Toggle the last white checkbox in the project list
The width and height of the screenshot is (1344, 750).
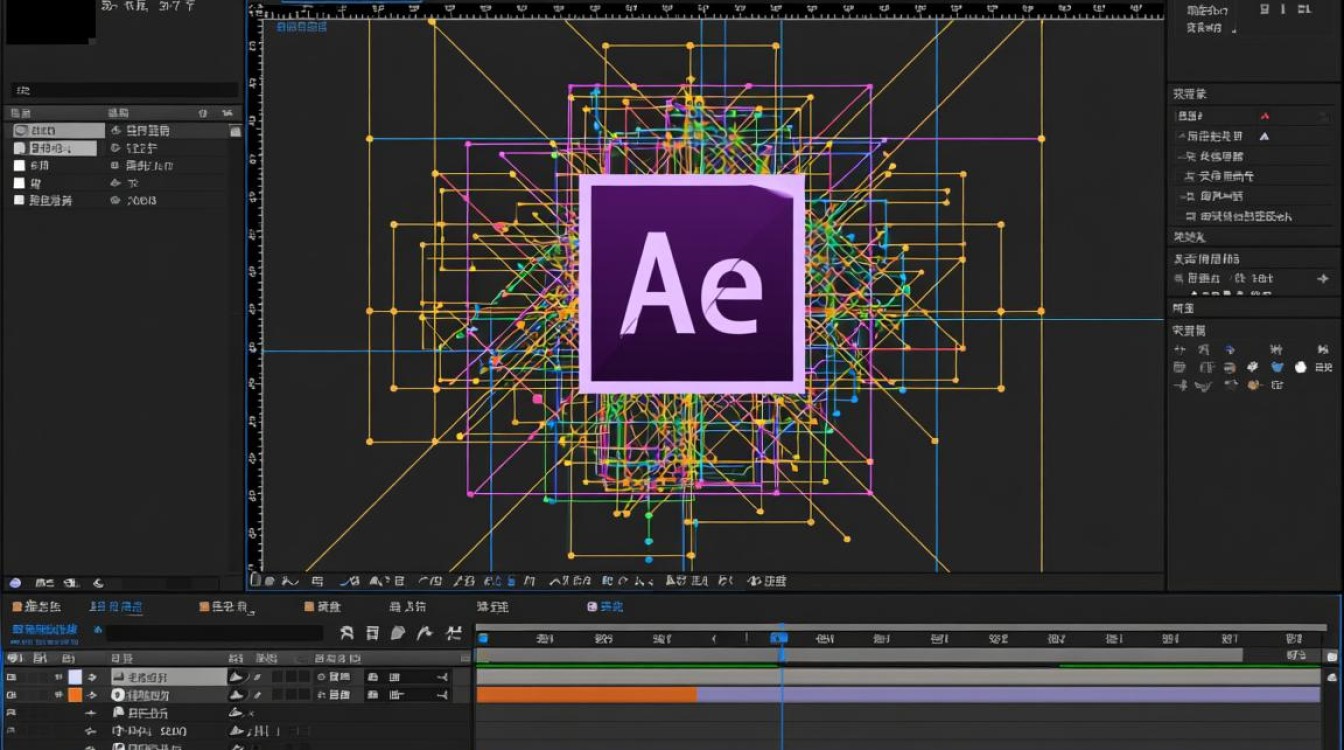pyautogui.click(x=19, y=200)
